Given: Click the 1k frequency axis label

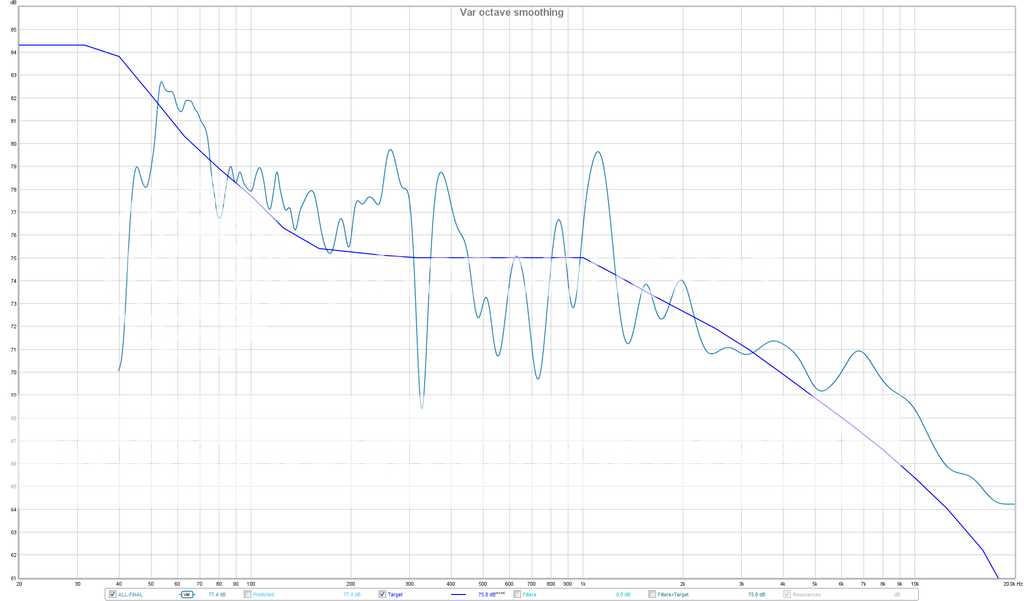Looking at the screenshot, I should (x=583, y=583).
